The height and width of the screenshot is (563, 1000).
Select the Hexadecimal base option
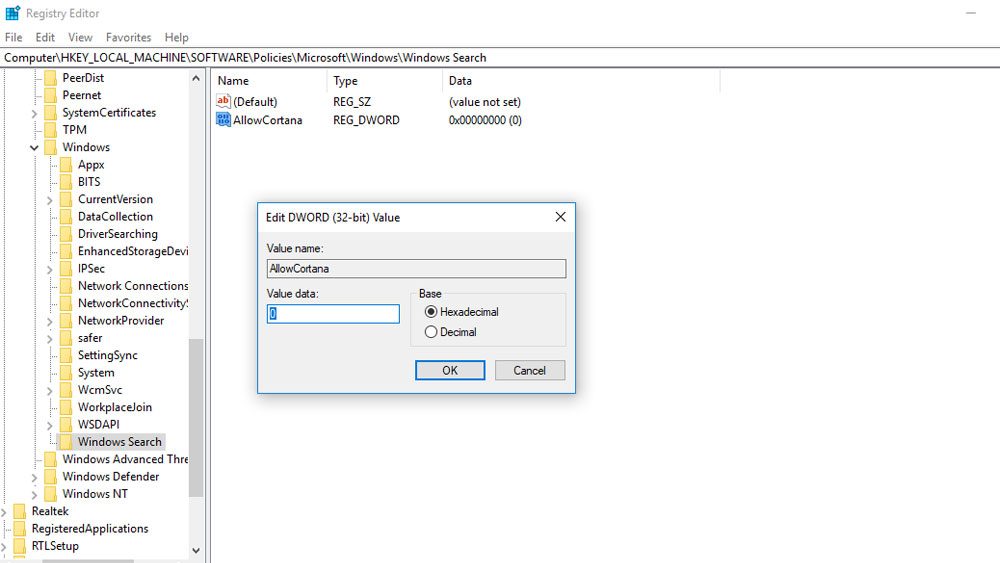click(431, 312)
